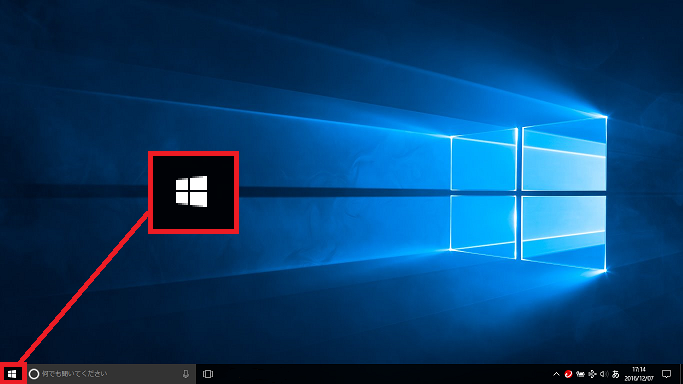Focus the Cortana search box

coord(111,374)
